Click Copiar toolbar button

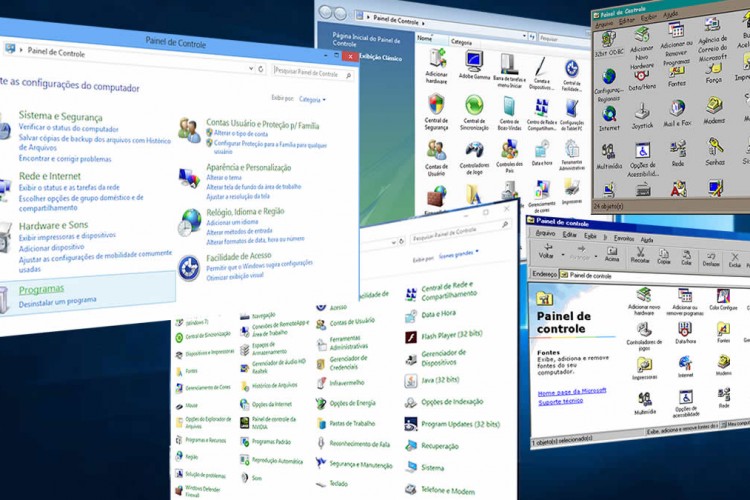[x=663, y=257]
